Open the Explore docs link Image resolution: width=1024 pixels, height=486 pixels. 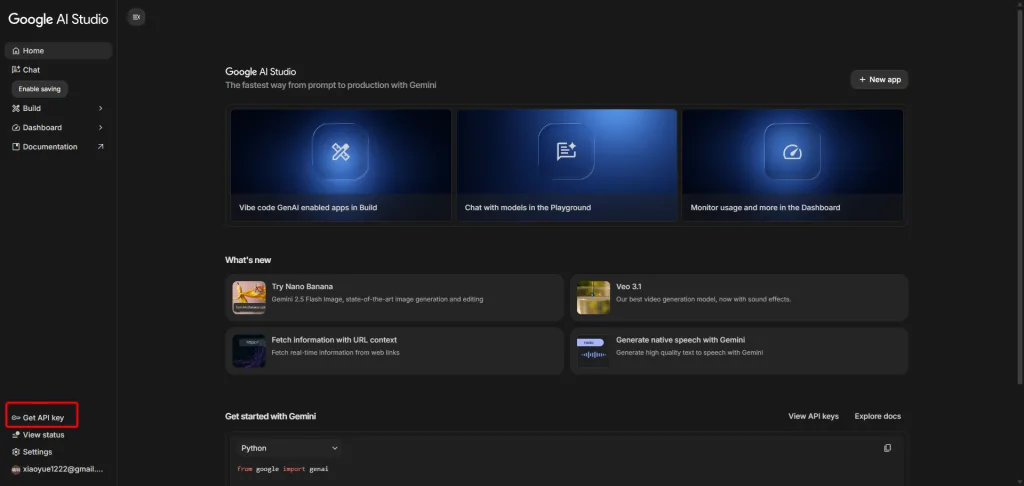(877, 416)
